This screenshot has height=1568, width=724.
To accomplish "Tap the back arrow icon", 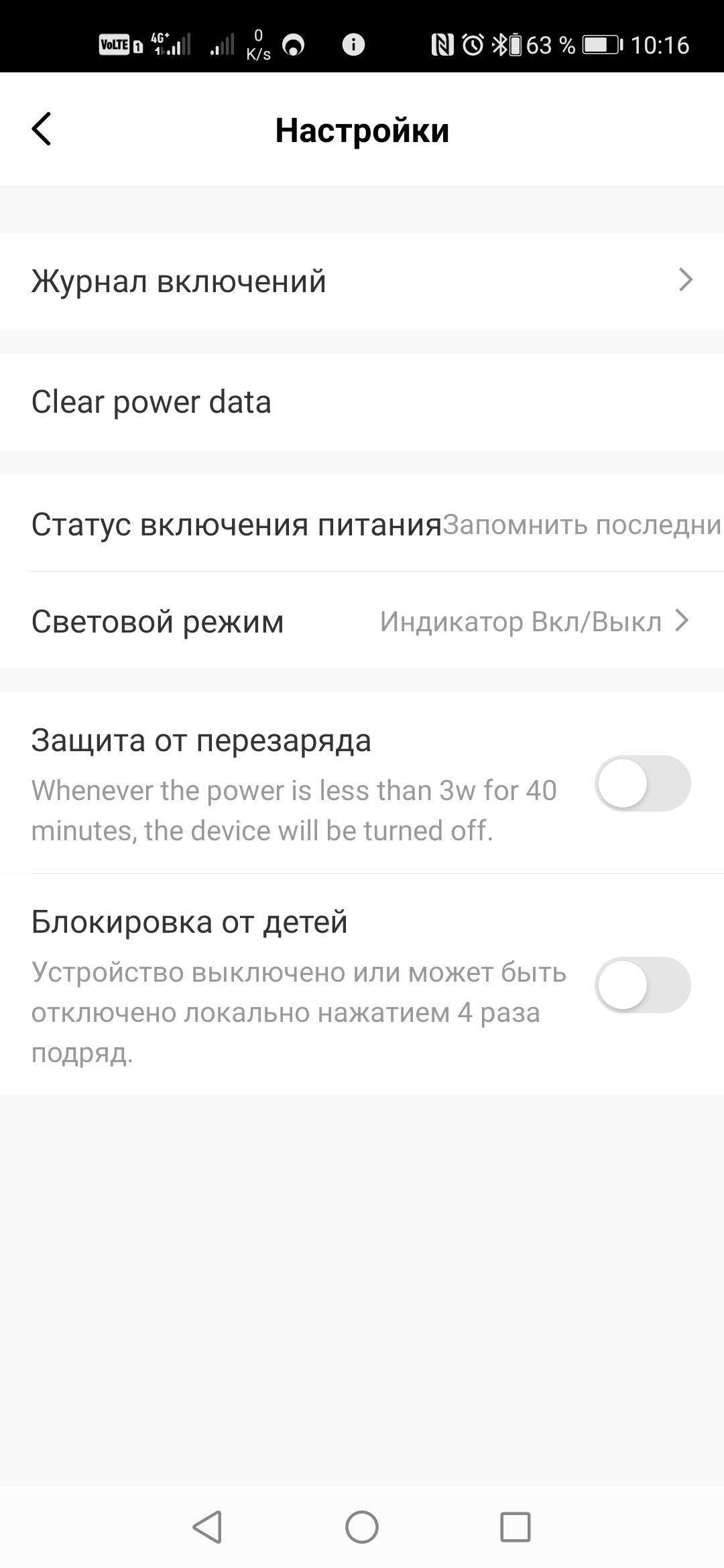I will (42, 129).
